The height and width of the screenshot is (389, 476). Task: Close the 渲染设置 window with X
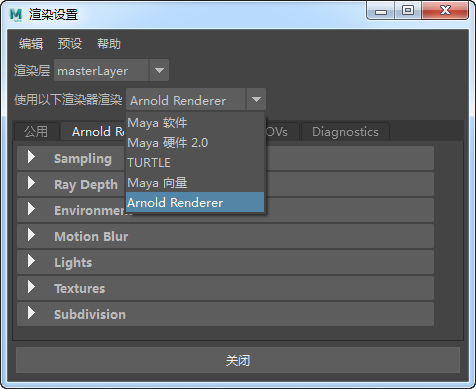click(x=445, y=11)
